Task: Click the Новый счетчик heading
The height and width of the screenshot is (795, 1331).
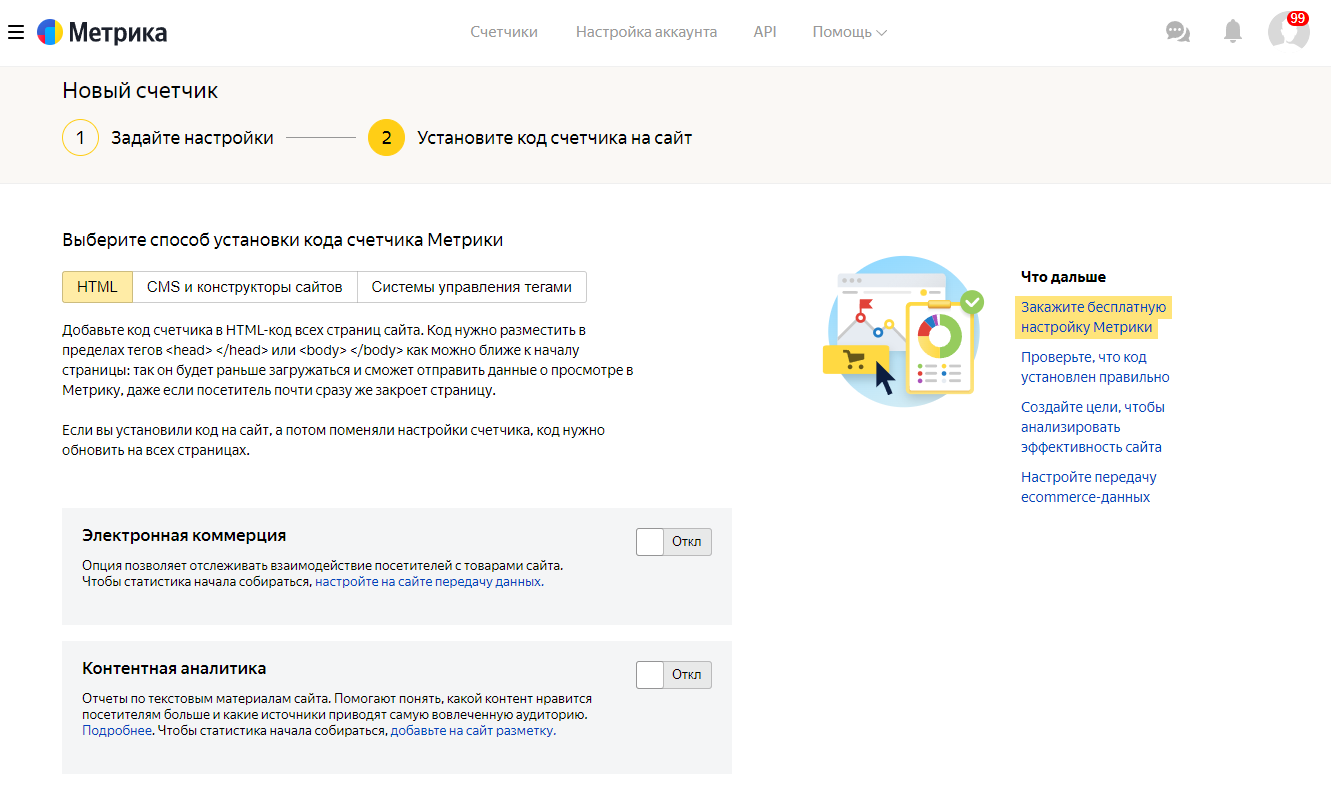Action: [x=140, y=91]
